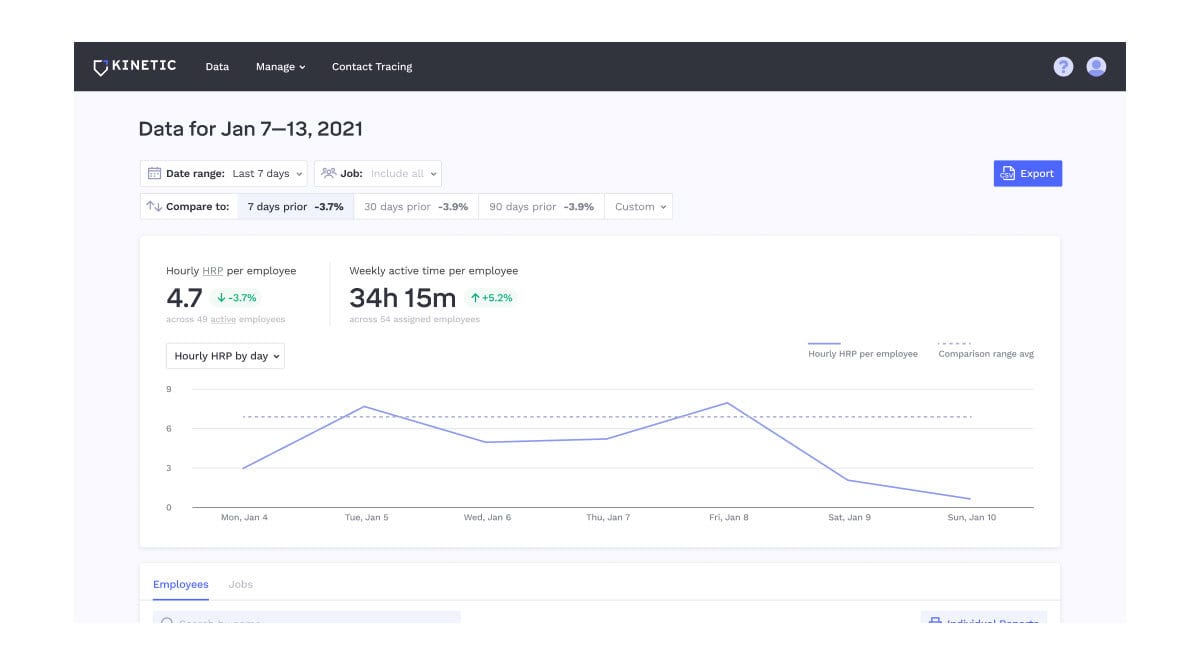Open the Data page
This screenshot has height=664, width=1200.
(217, 67)
